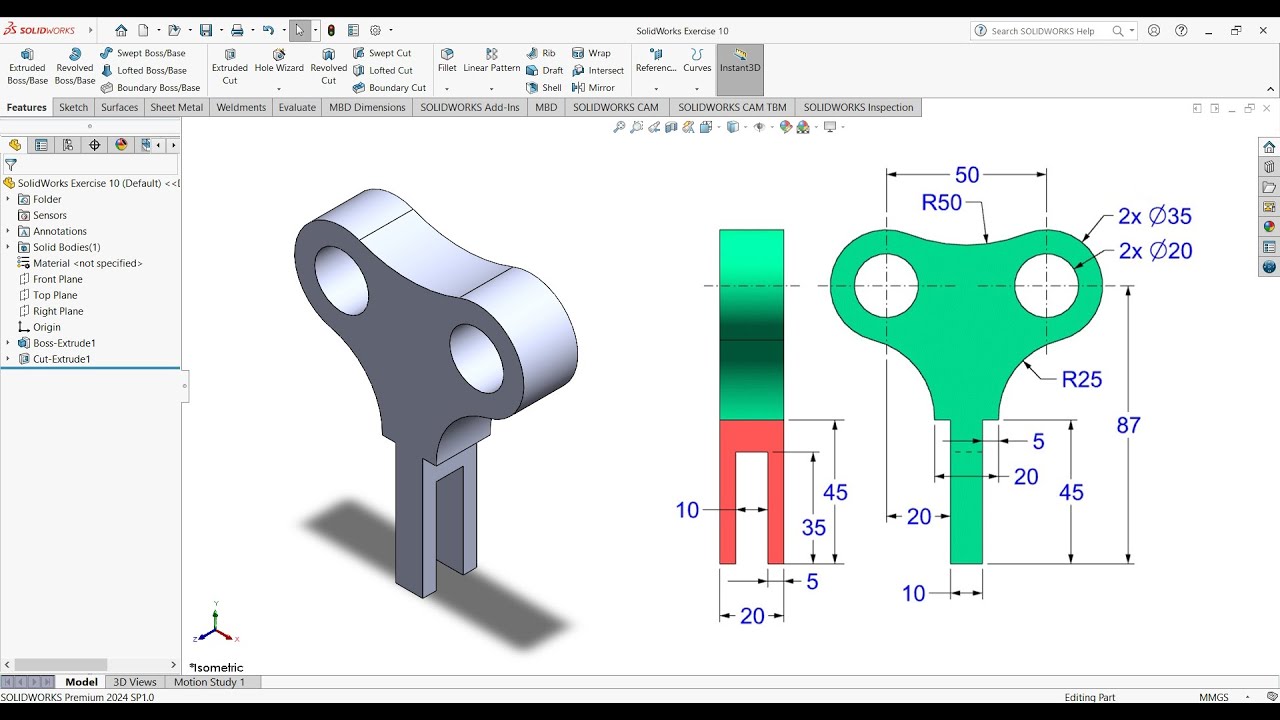
Task: Choose Boundary Boss/Base feature
Action: pos(150,87)
